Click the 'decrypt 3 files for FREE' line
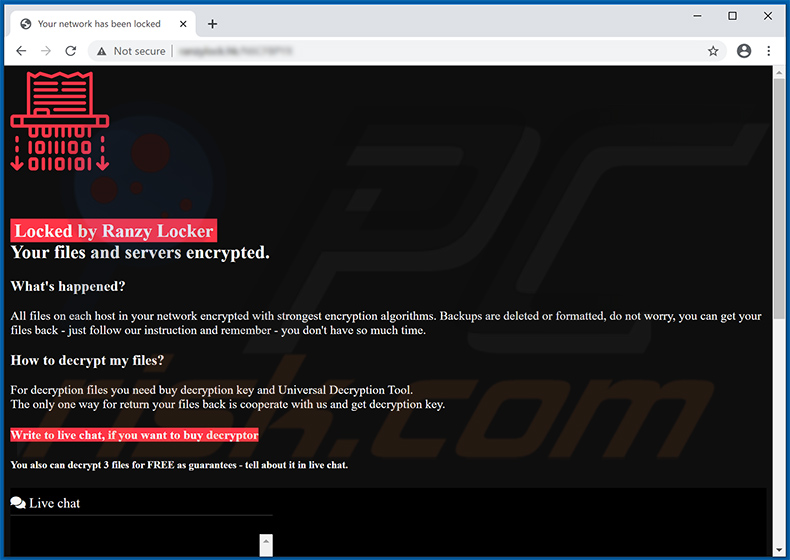 179,465
